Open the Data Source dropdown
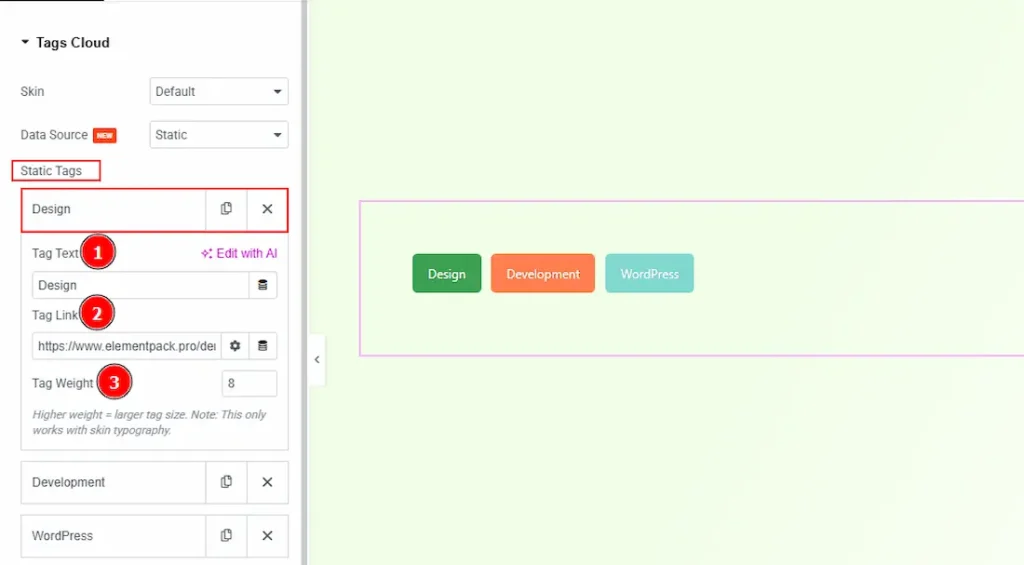The image size is (1024, 565). point(219,135)
